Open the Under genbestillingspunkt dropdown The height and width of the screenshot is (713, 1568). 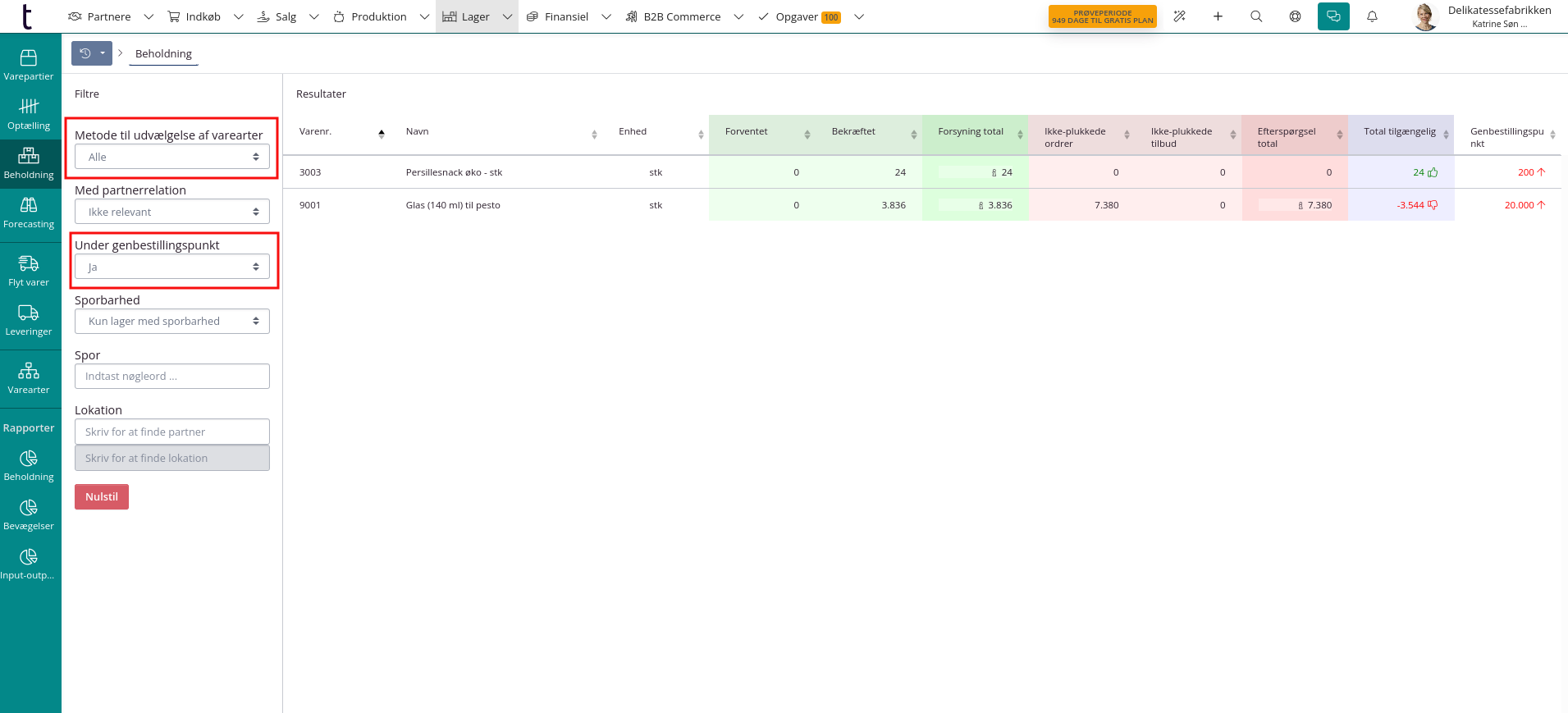click(172, 267)
